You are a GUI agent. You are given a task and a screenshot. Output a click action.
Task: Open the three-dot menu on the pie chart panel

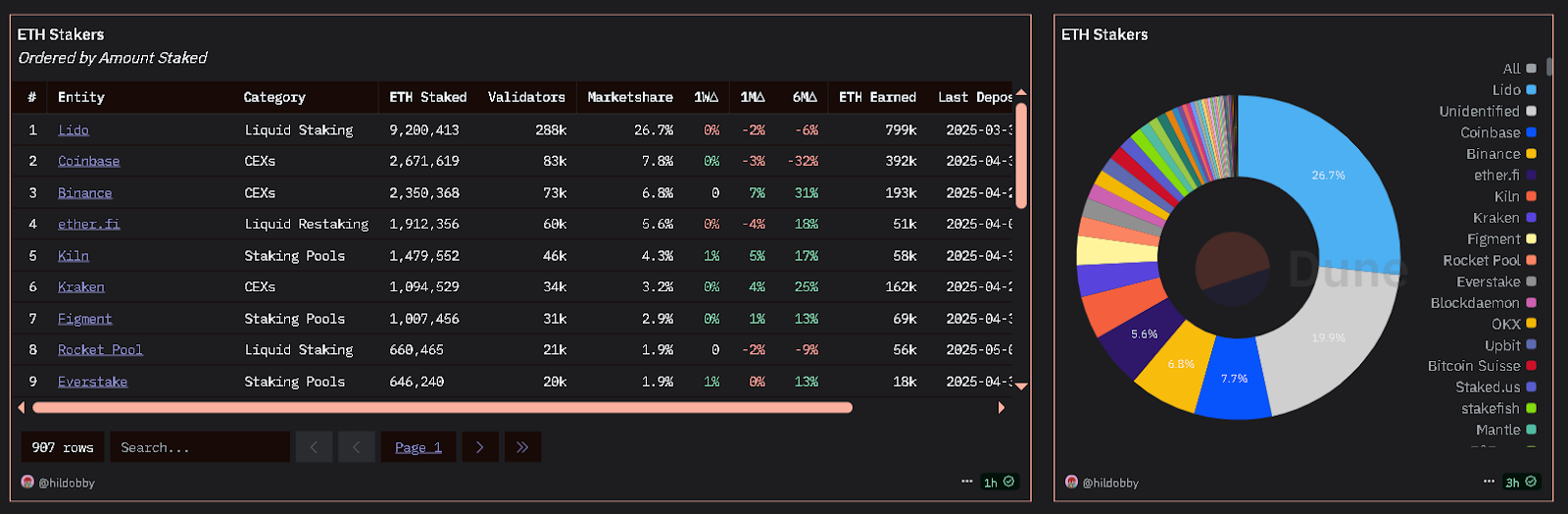click(1489, 482)
